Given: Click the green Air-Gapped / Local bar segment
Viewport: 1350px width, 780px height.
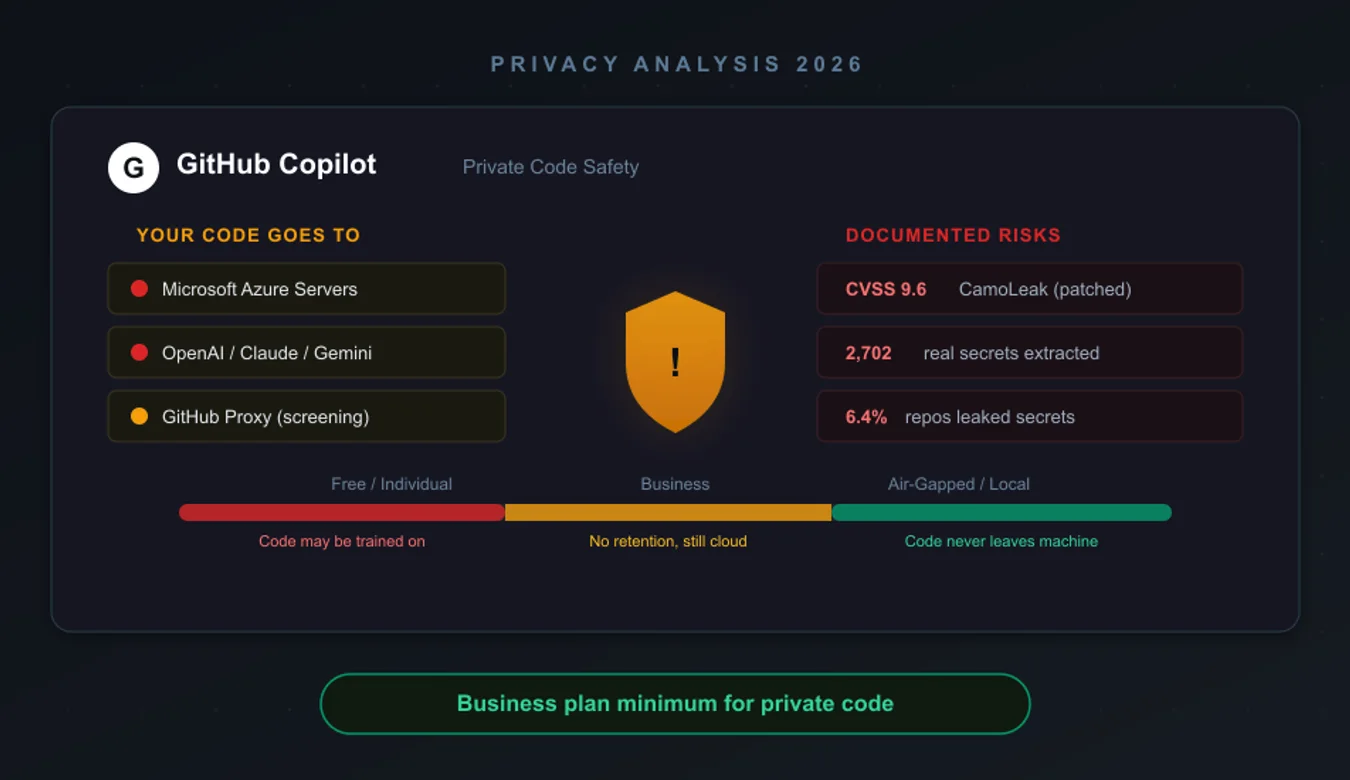Looking at the screenshot, I should point(1001,512).
